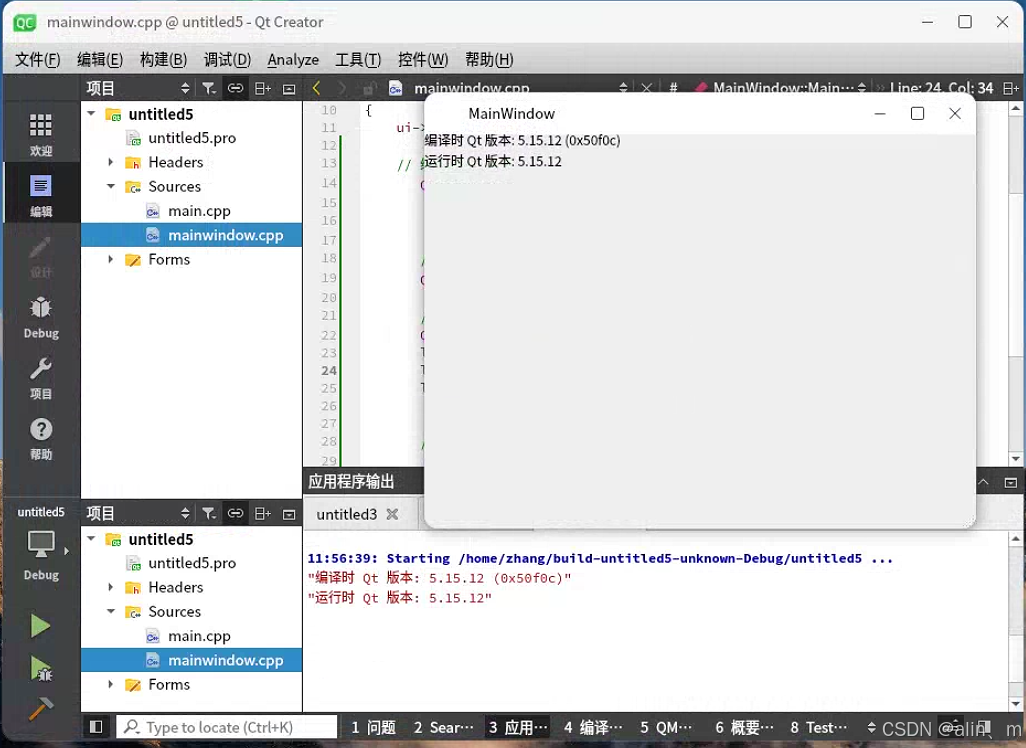1026x748 pixels.
Task: Open the top 项目 view dropdown
Action: click(138, 88)
